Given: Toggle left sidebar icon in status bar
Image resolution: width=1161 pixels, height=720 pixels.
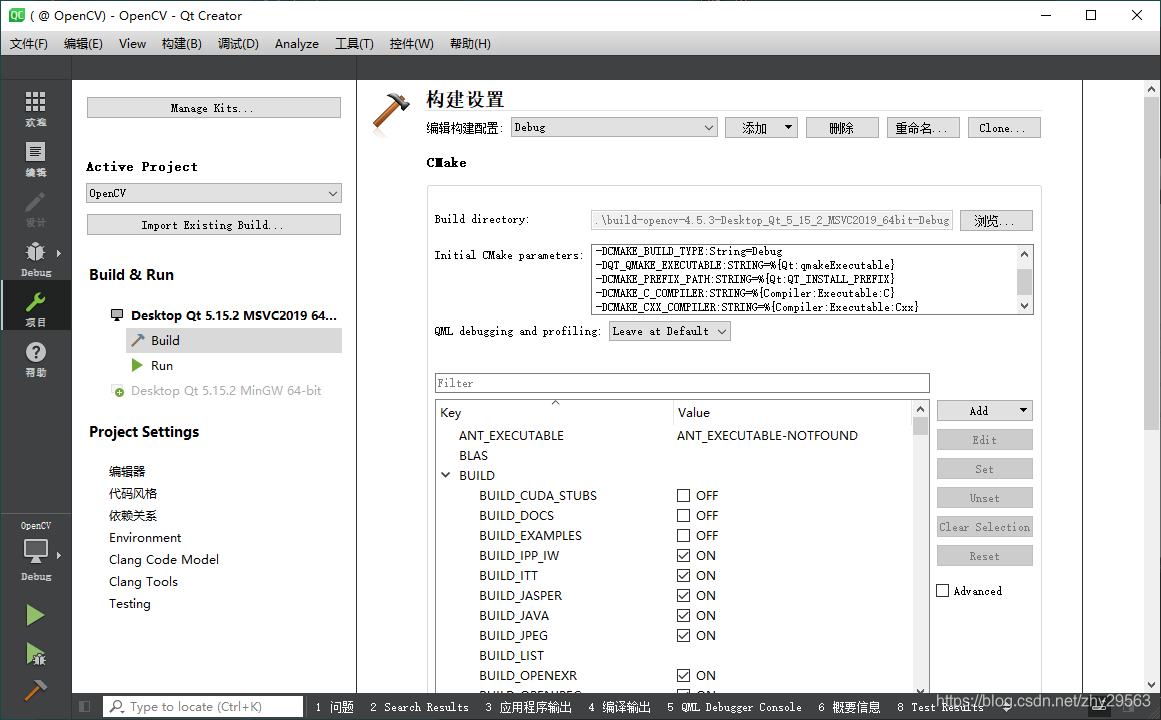Looking at the screenshot, I should pos(84,707).
